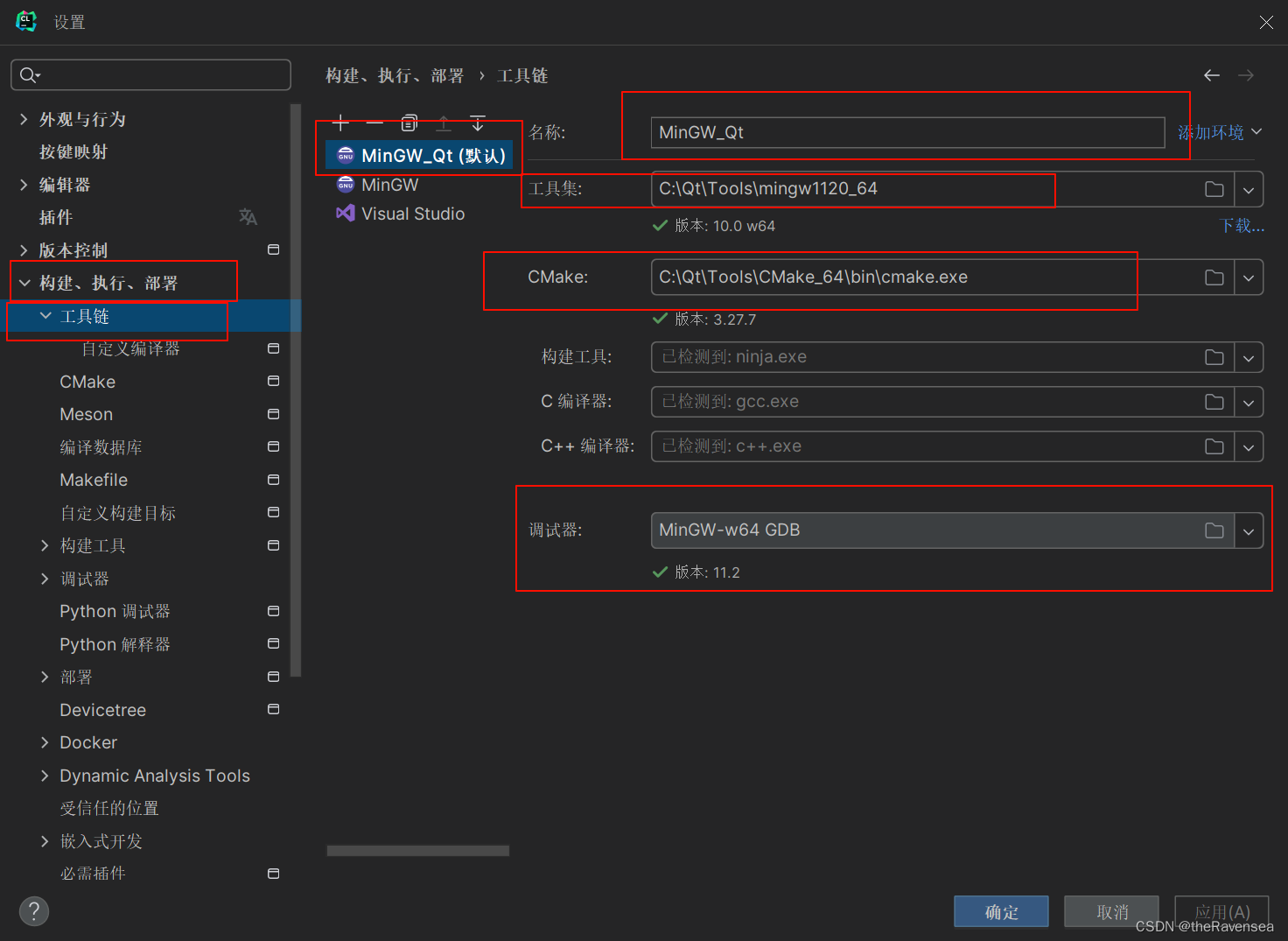Navigate back with left arrow
Viewport: 1288px width, 941px height.
pyautogui.click(x=1212, y=76)
